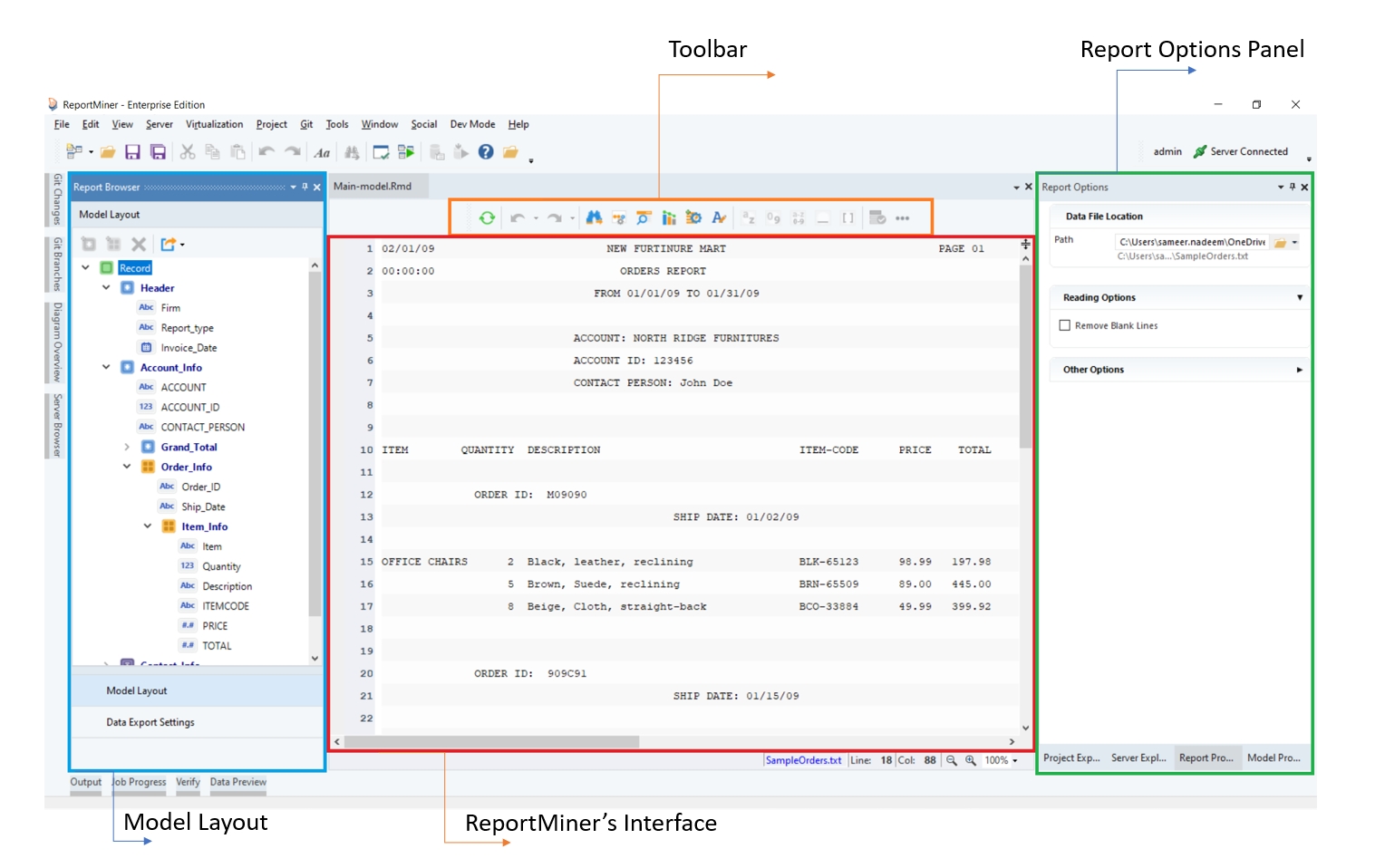The image size is (1385, 868).
Task: Click the Data Export Settings button
Action: tap(150, 722)
